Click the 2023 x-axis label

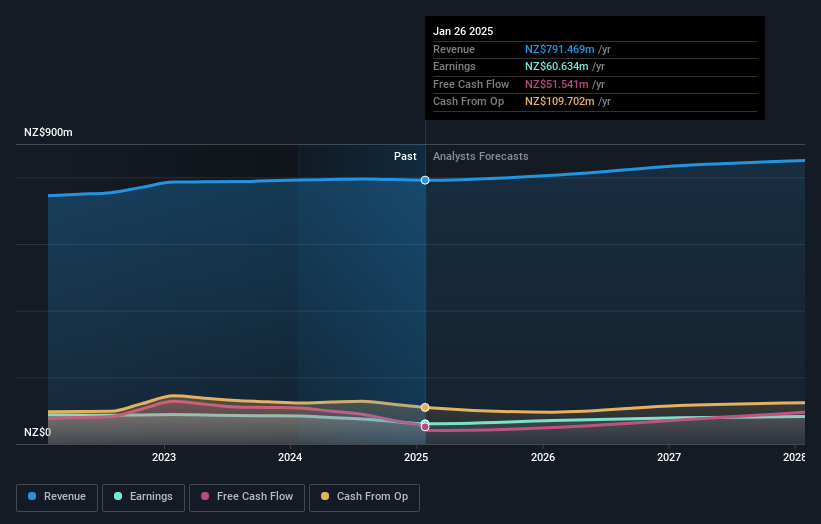coord(164,457)
